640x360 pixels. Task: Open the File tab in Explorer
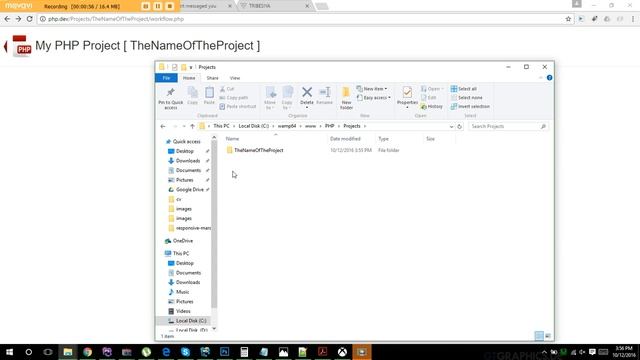pos(167,78)
